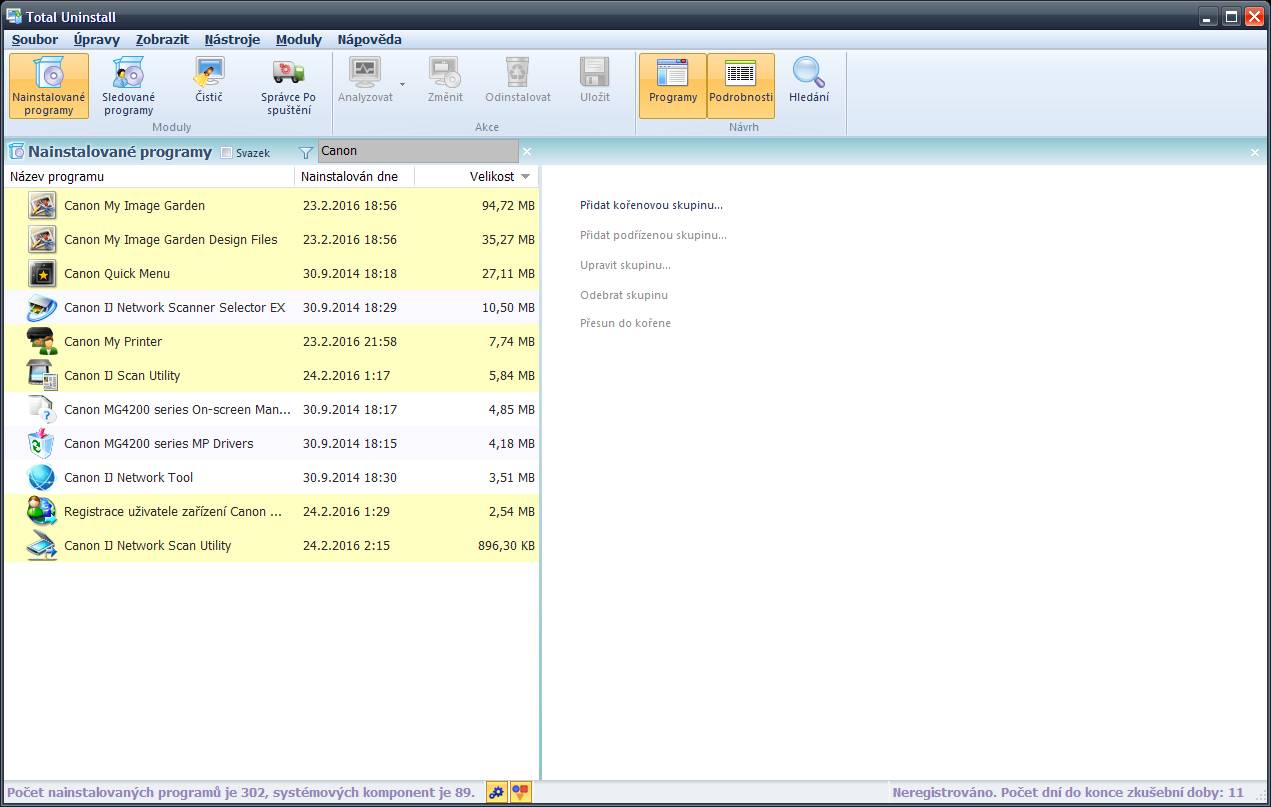Open the Nainstalované programy module
Image resolution: width=1271 pixels, height=807 pixels.
[49, 86]
